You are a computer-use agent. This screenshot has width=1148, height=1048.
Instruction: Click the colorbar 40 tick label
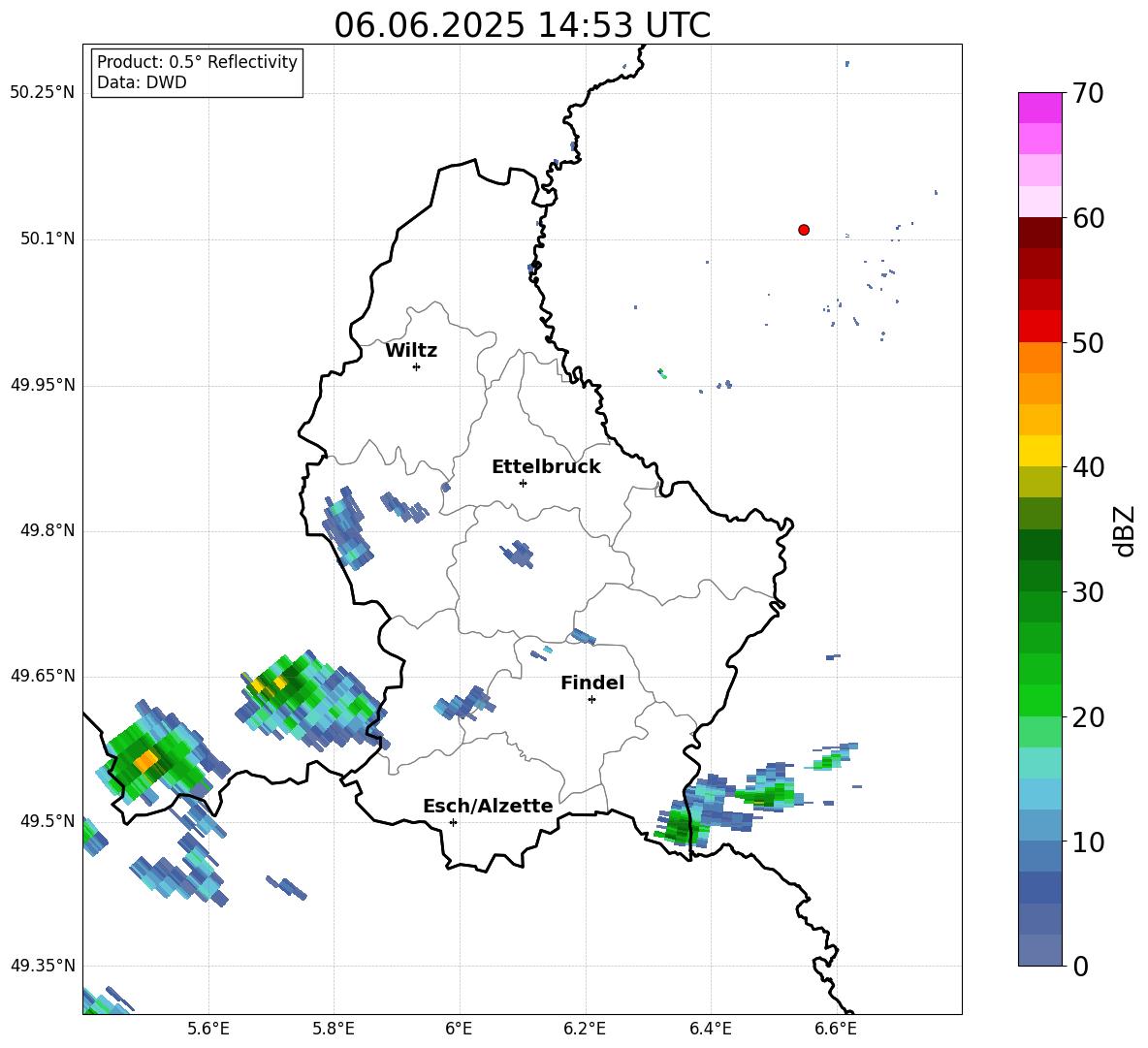click(1089, 467)
